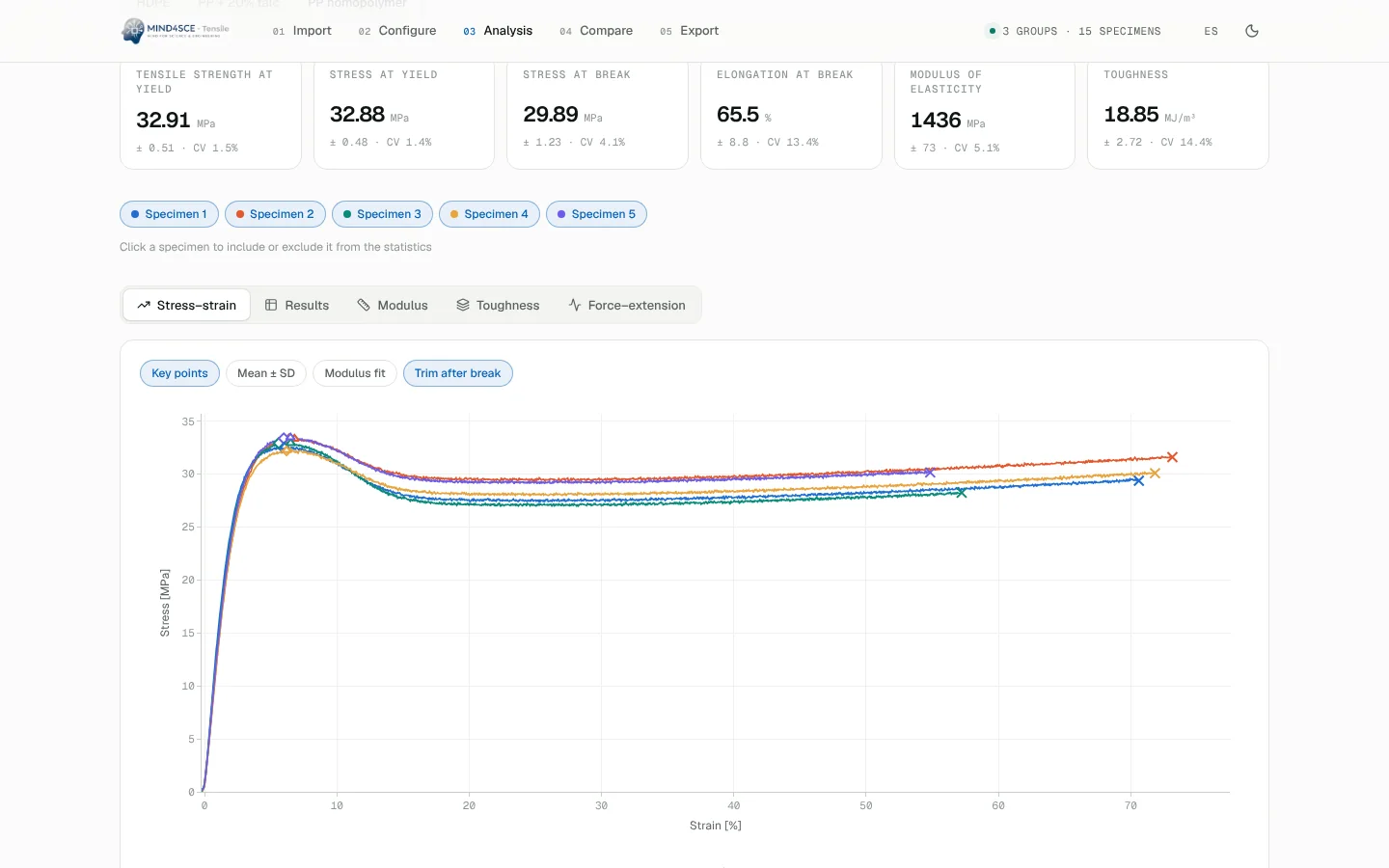Go to 01 Import step
The image size is (1389, 868).
pyautogui.click(x=302, y=31)
